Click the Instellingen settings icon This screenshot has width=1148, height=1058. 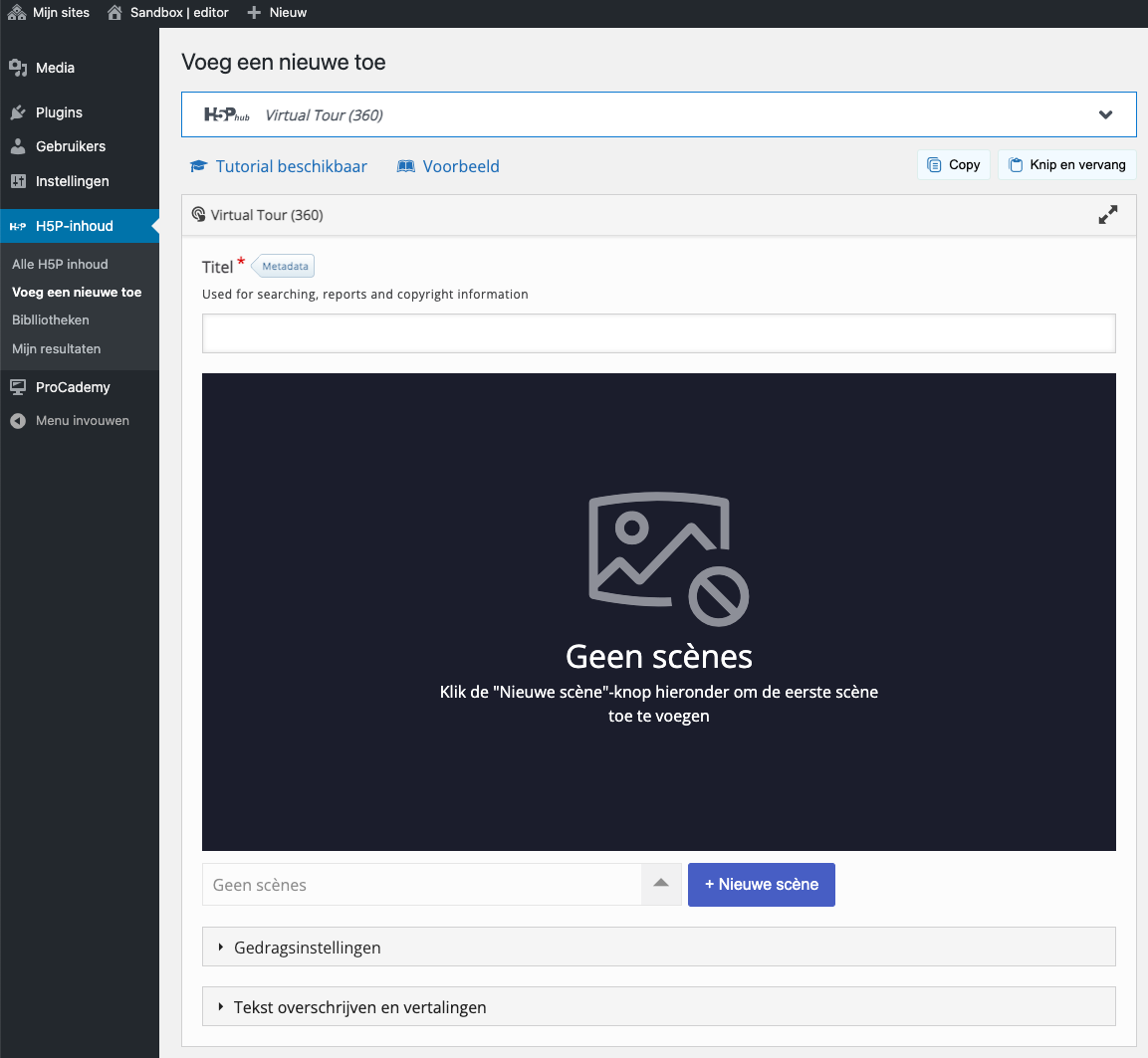tap(18, 181)
